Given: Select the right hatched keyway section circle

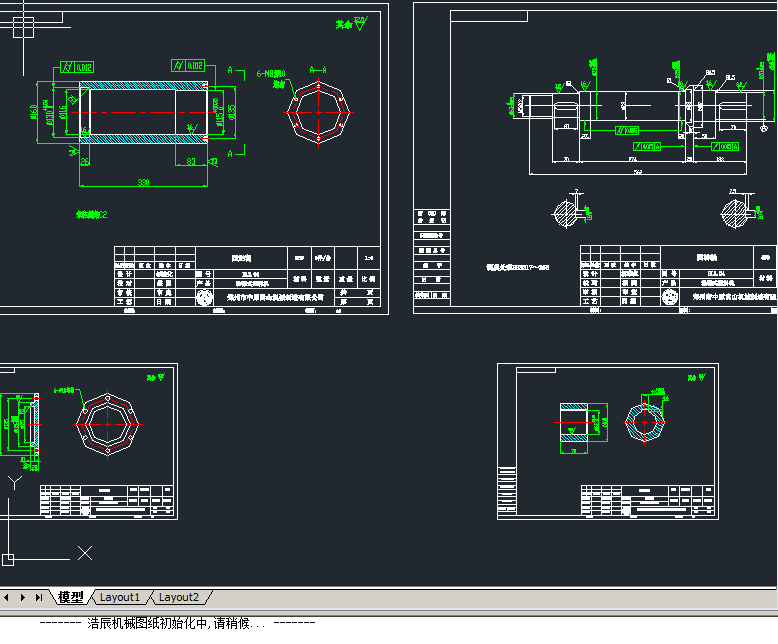Looking at the screenshot, I should click(734, 213).
